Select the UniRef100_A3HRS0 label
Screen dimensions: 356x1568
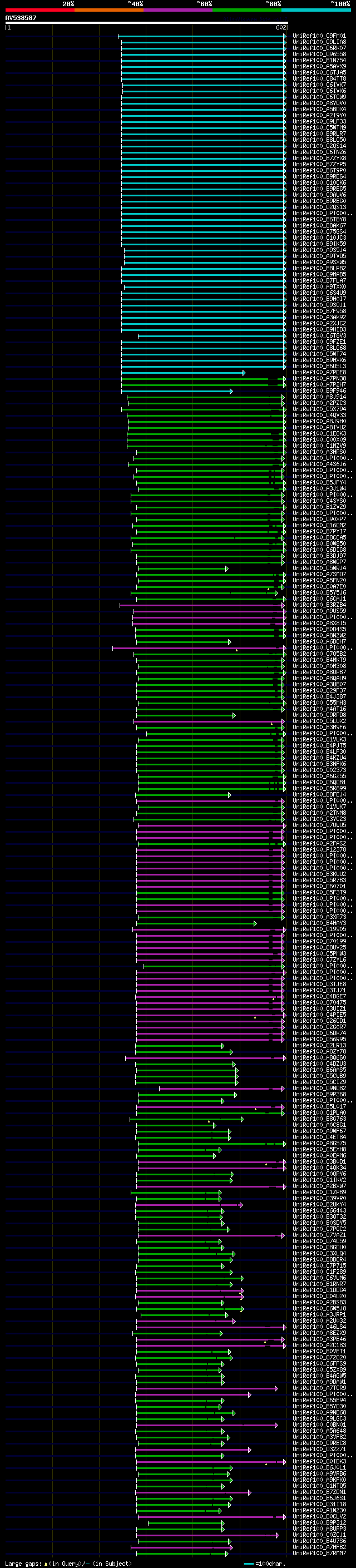pos(319,452)
